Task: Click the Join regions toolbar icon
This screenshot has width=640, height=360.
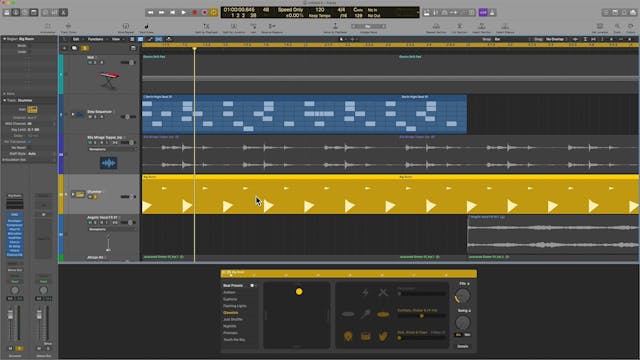Action: (x=253, y=28)
